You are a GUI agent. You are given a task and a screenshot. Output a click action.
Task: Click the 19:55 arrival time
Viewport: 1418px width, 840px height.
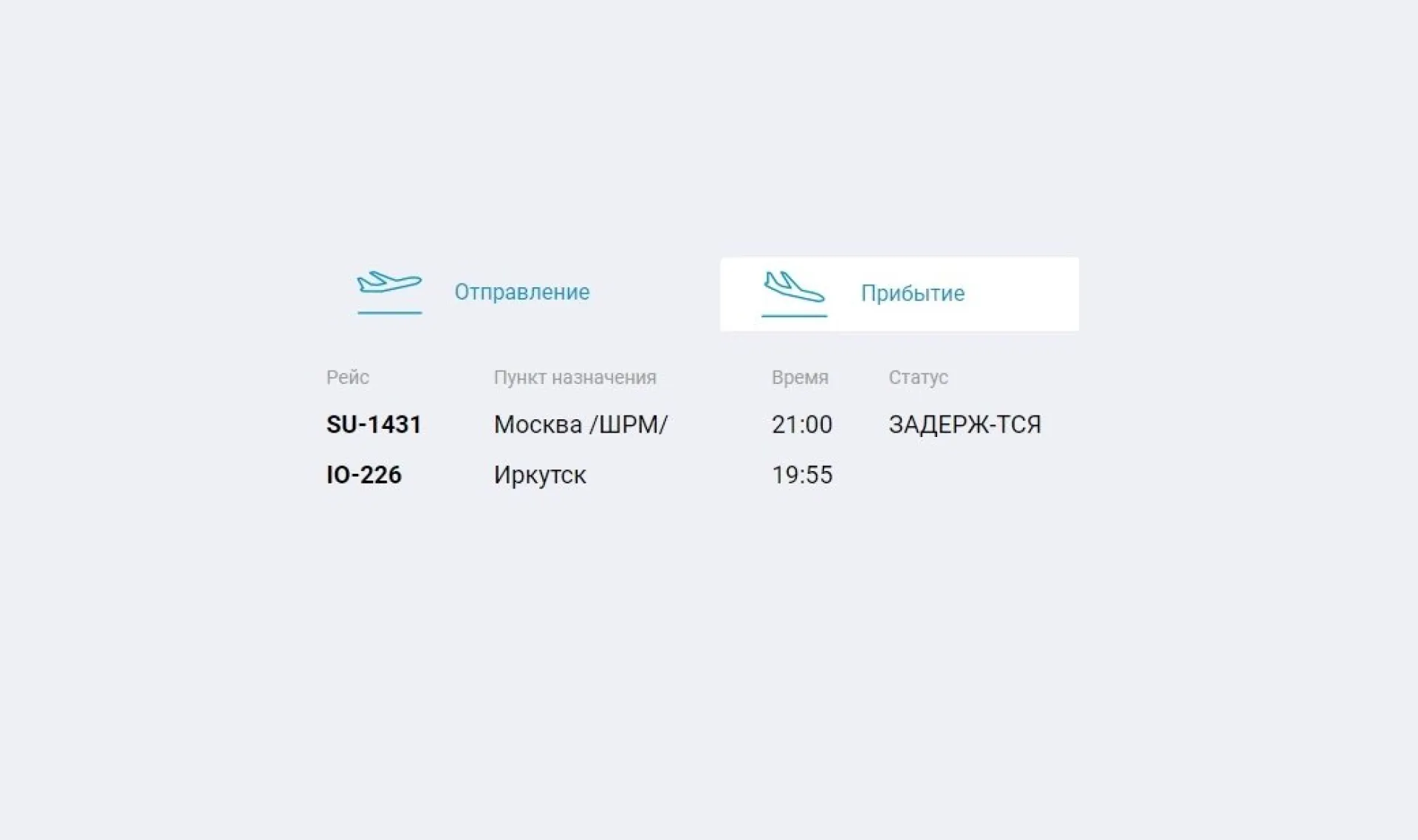coord(802,475)
